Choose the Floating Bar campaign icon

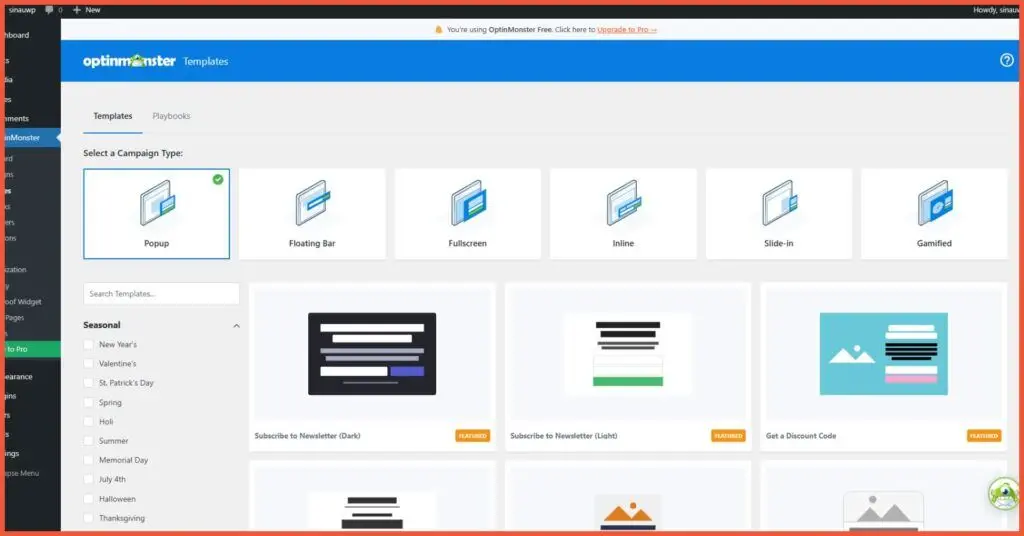pos(312,205)
